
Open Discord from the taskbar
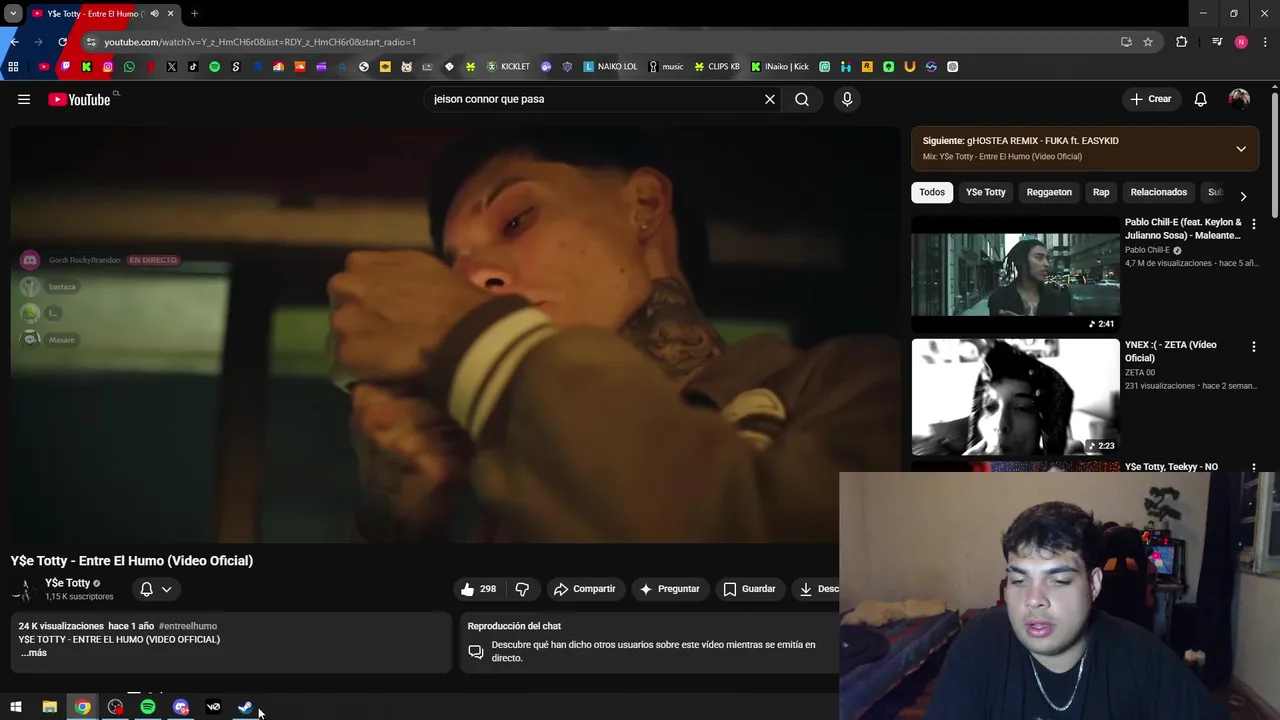[181, 707]
